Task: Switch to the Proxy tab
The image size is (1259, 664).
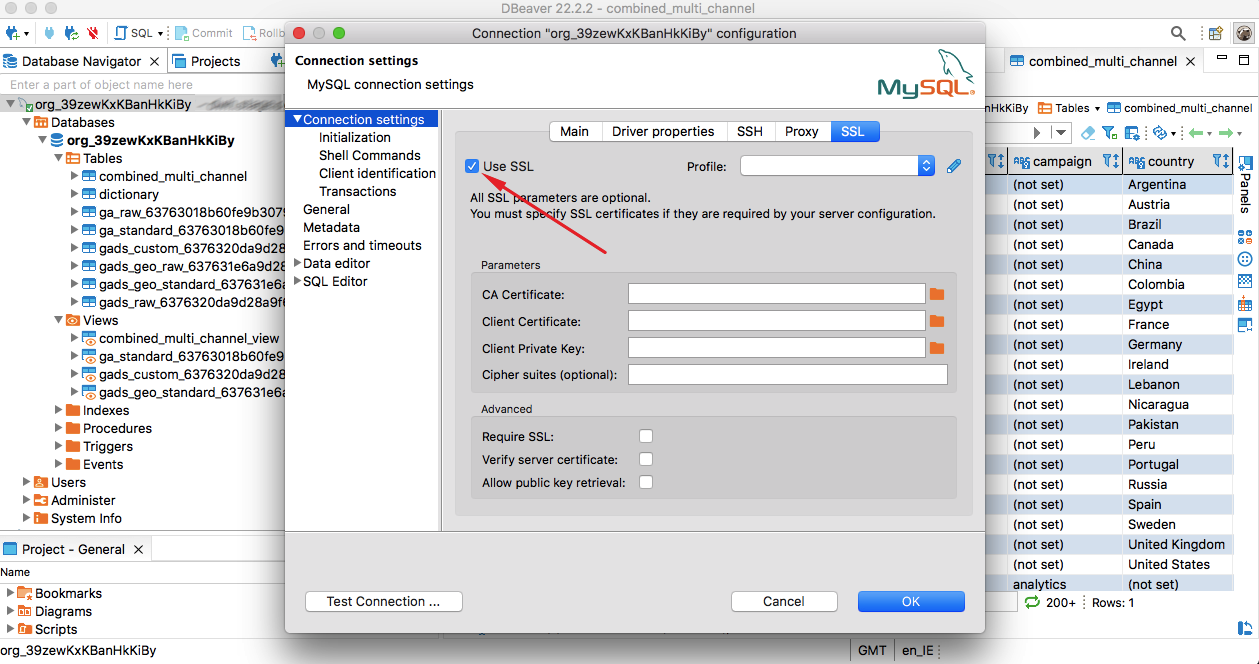Action: (802, 131)
